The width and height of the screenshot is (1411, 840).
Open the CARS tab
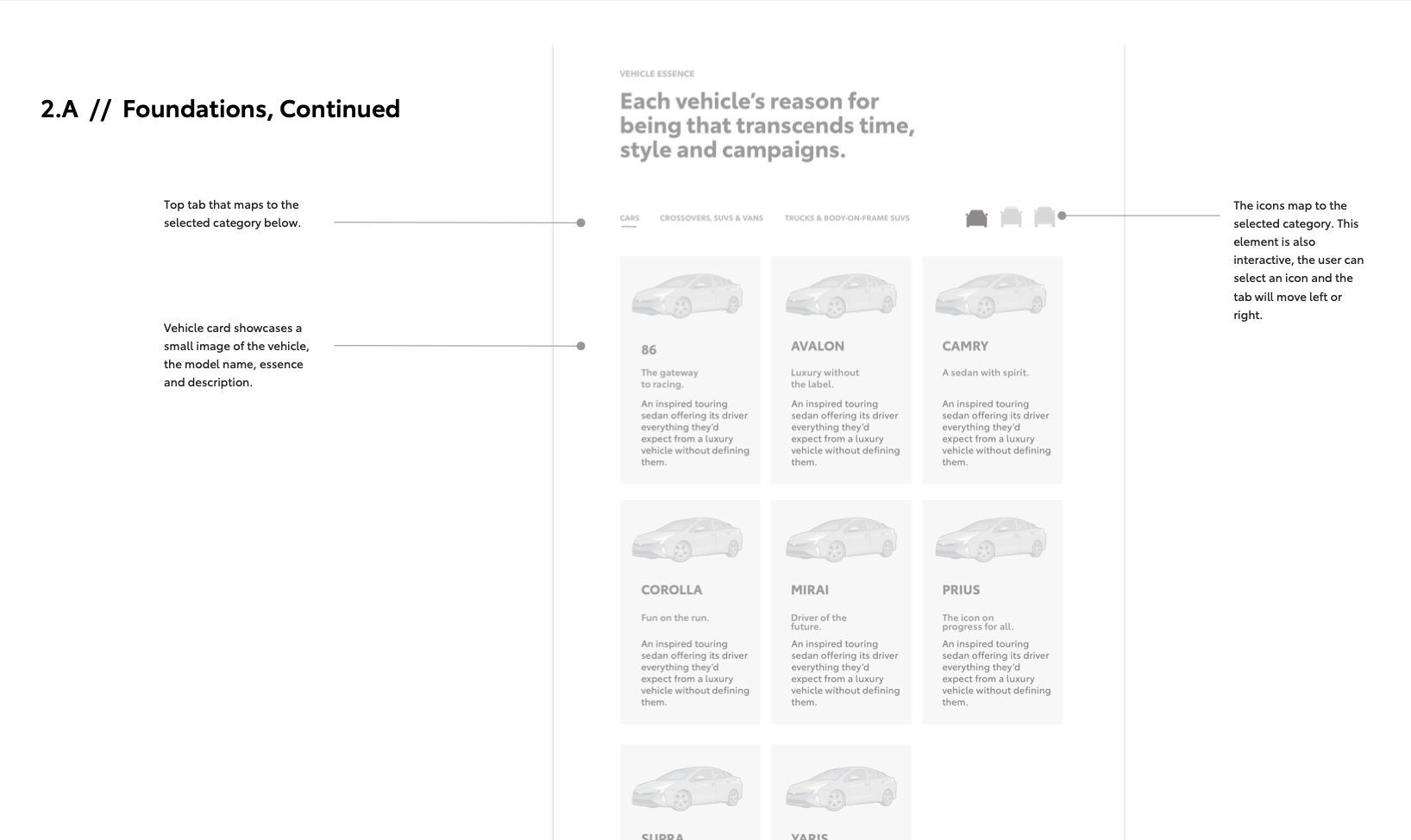coord(630,218)
